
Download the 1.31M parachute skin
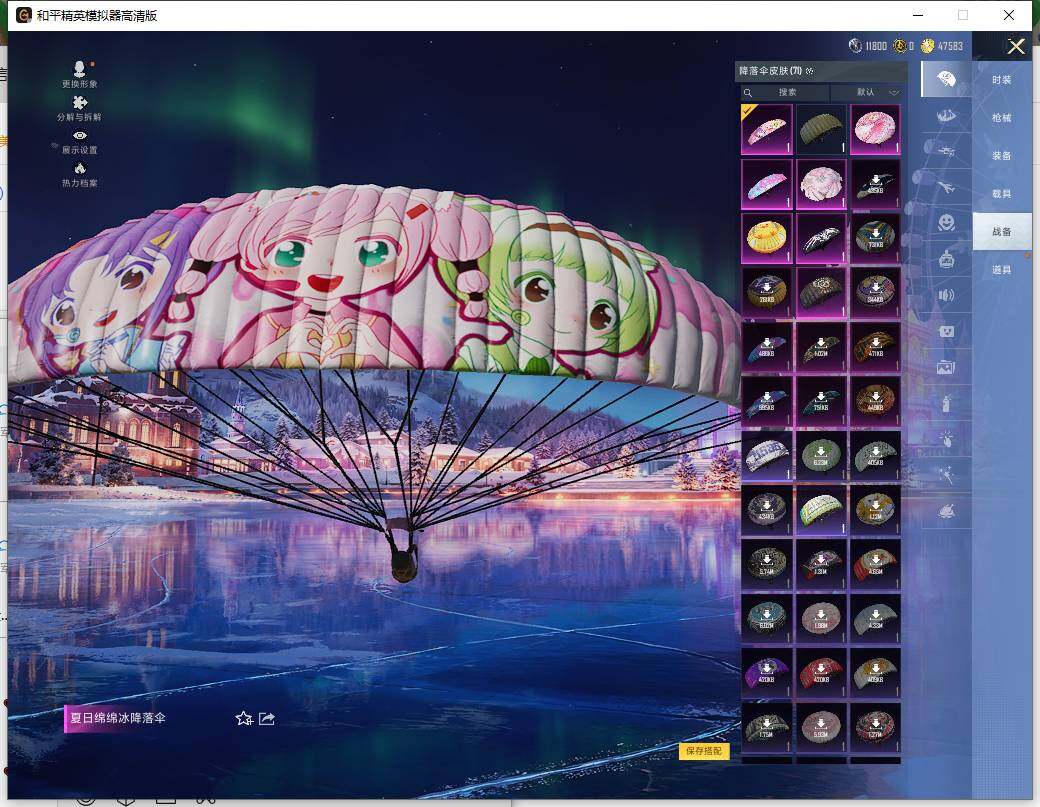point(820,564)
